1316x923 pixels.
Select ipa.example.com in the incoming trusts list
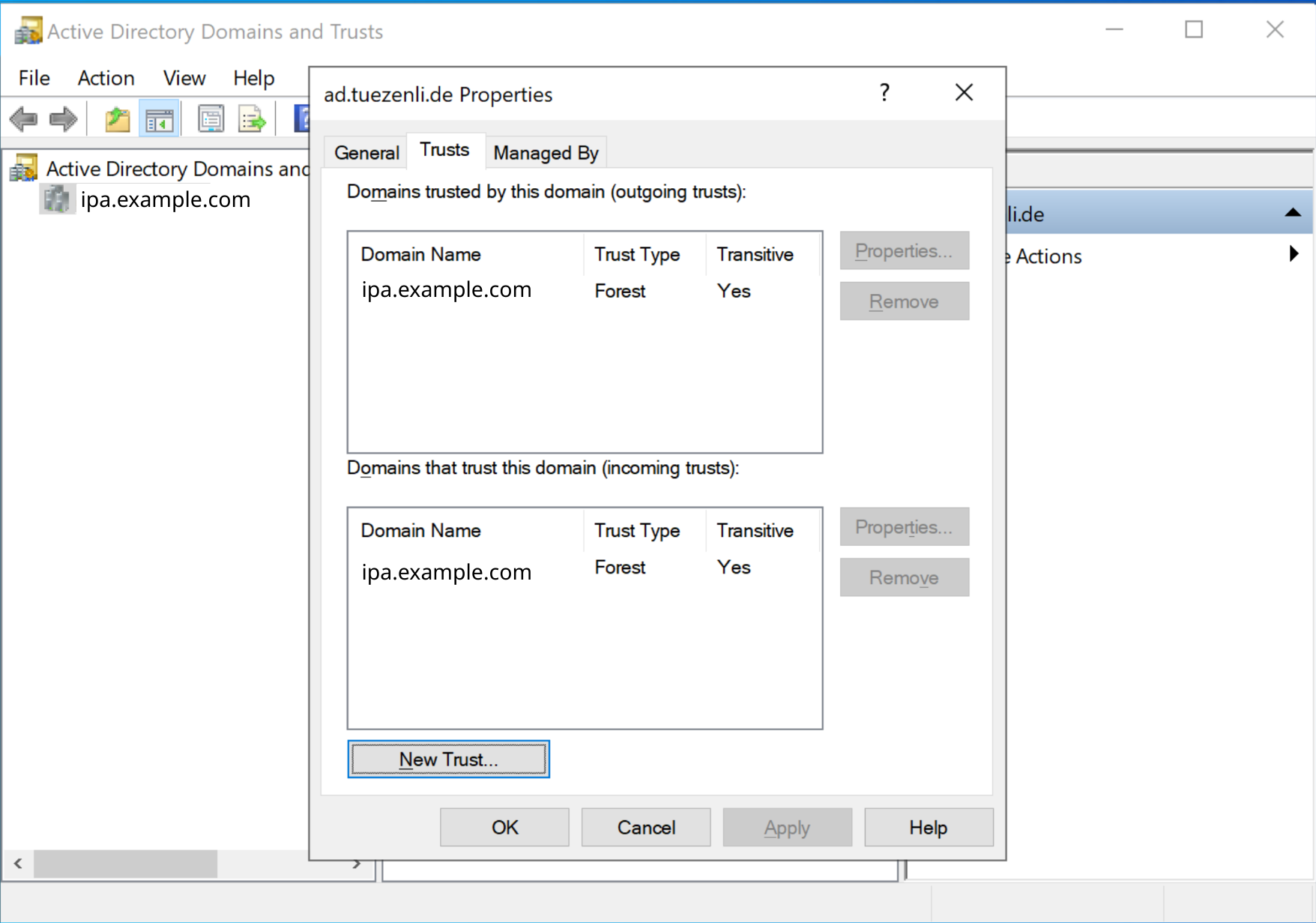pos(447,572)
